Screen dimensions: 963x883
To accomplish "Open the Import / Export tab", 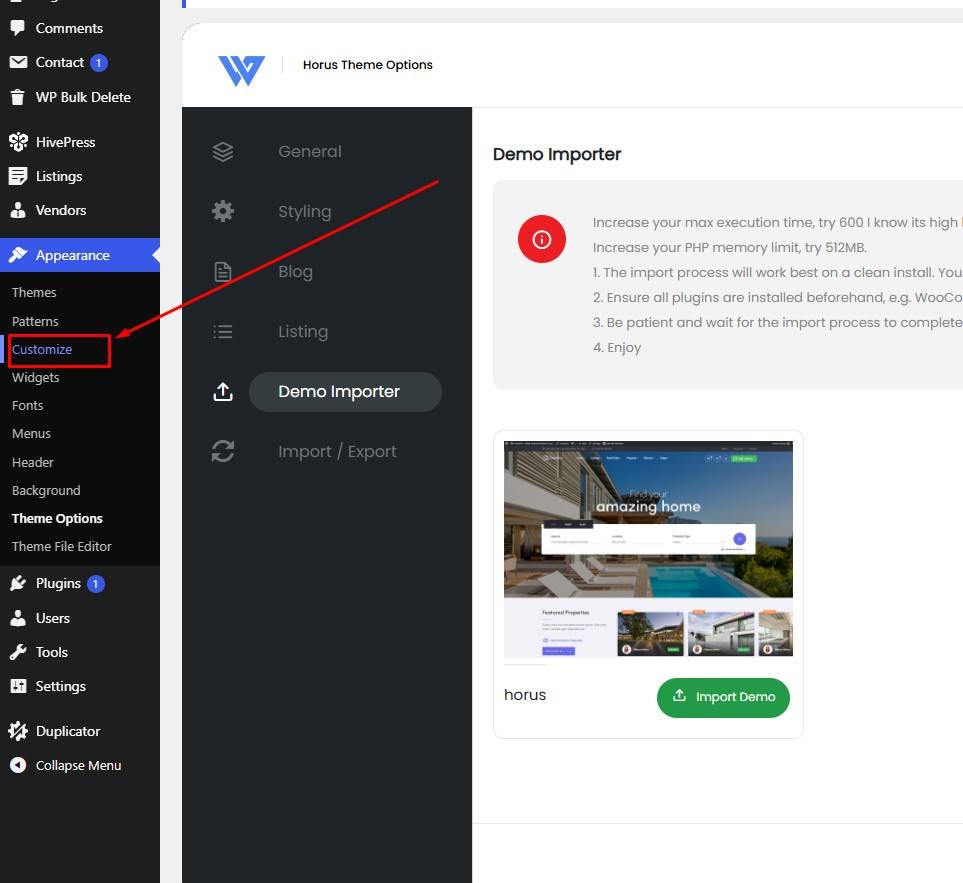I will [337, 451].
